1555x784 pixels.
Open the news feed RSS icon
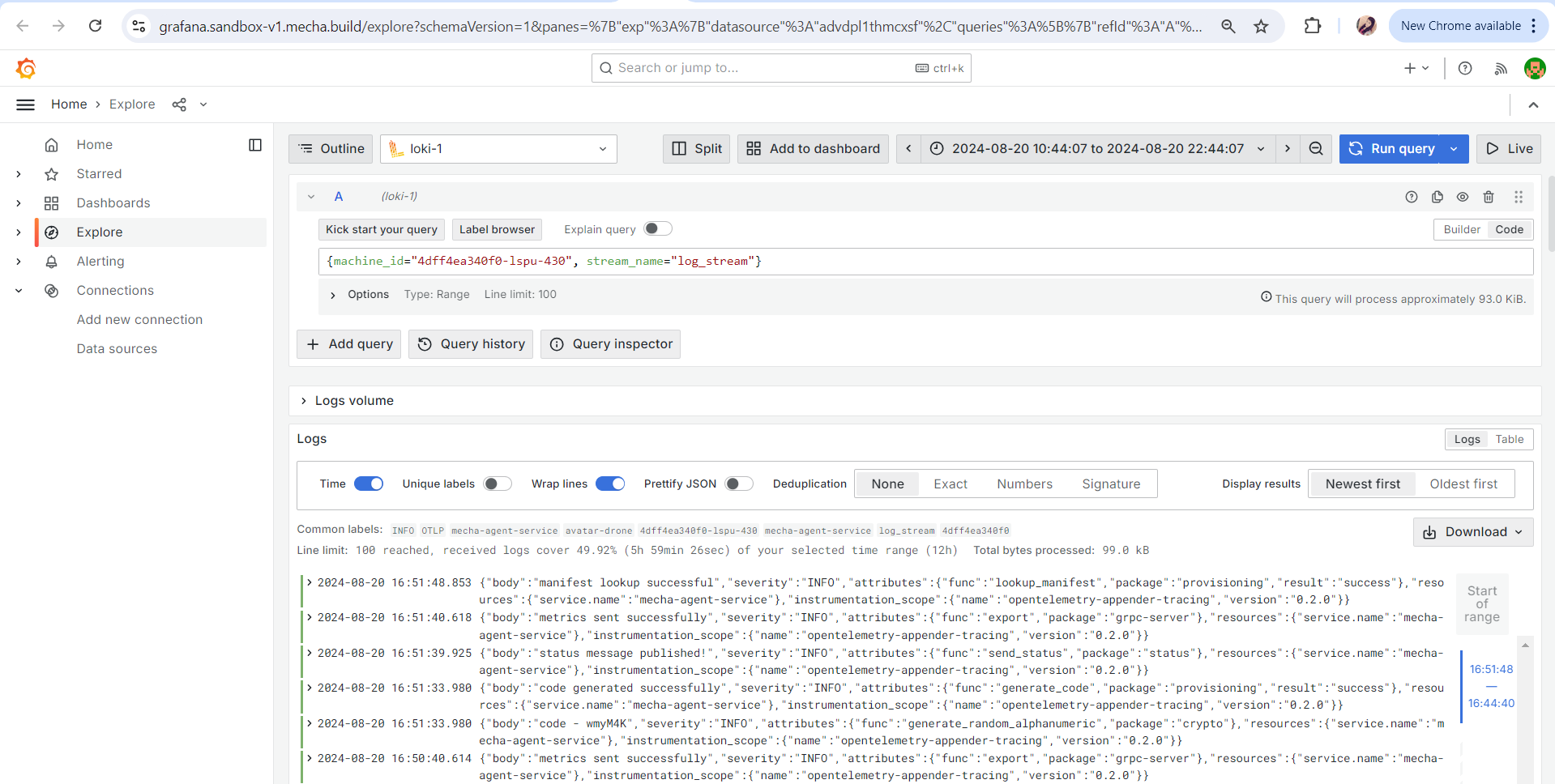click(x=1501, y=68)
